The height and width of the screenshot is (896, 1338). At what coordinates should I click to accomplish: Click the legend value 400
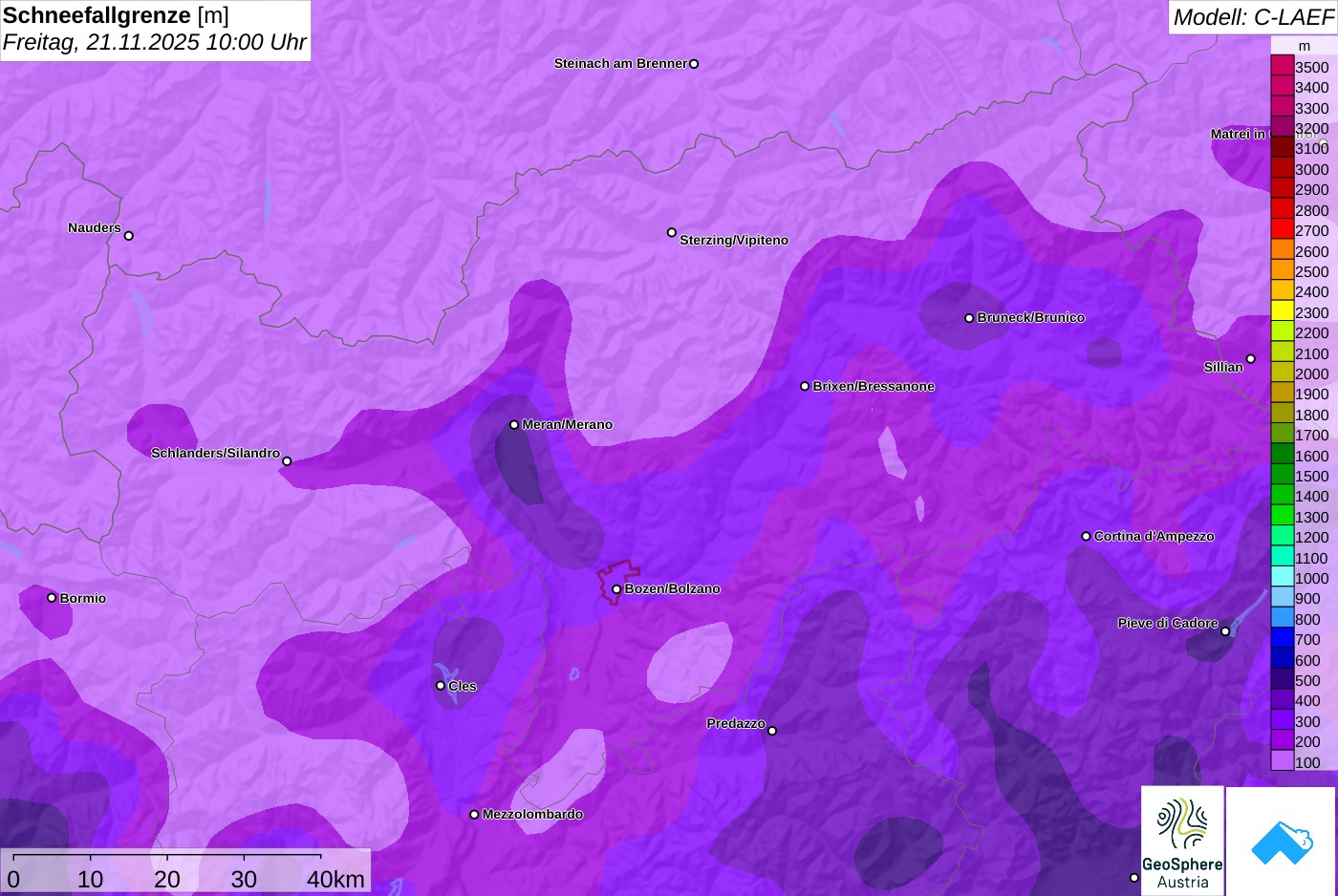pyautogui.click(x=1308, y=701)
